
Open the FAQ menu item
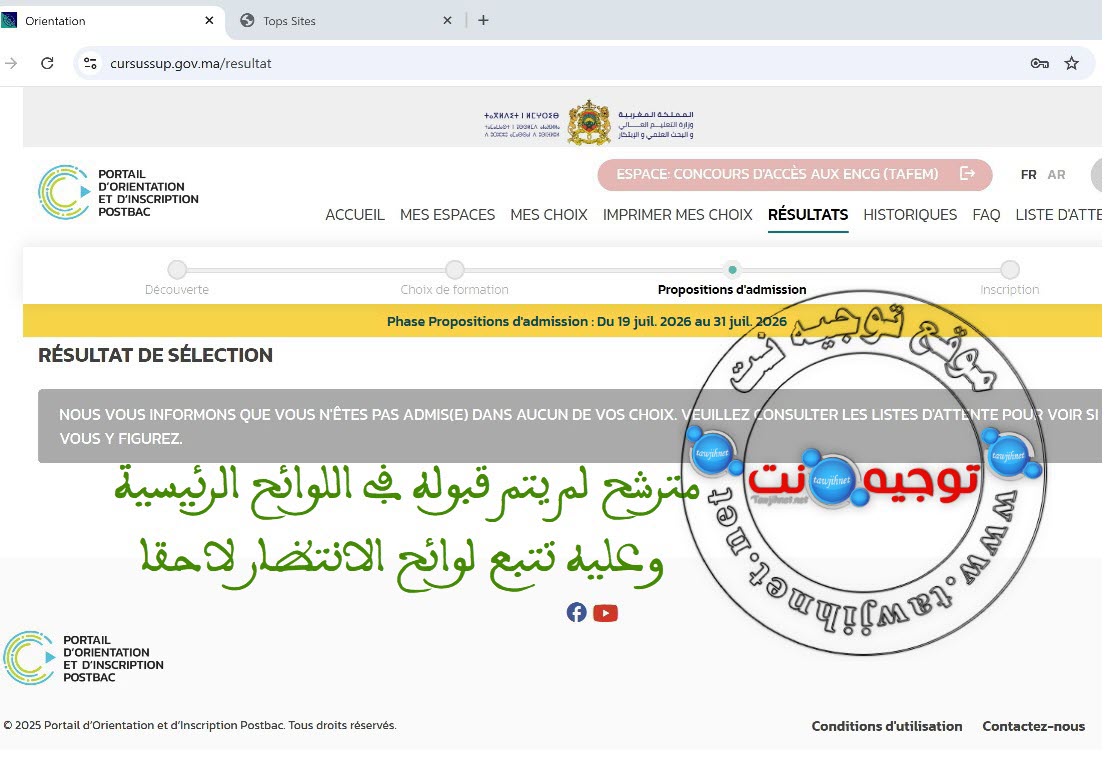tap(986, 214)
